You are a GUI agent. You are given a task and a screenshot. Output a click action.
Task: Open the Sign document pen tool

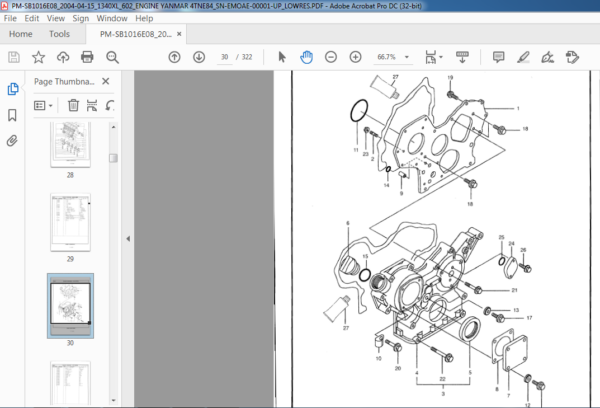click(548, 57)
